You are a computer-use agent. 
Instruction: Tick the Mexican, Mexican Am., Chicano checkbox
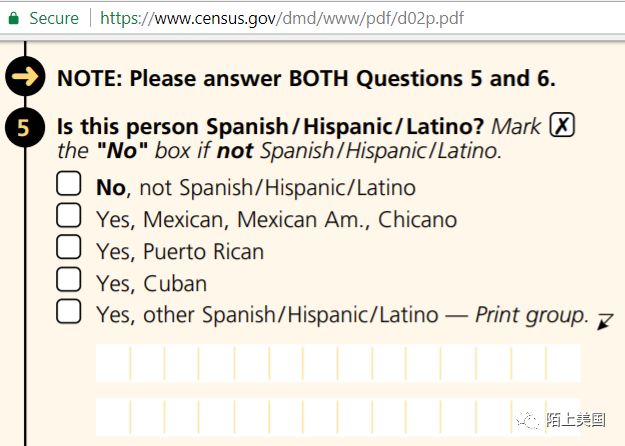[x=68, y=216]
